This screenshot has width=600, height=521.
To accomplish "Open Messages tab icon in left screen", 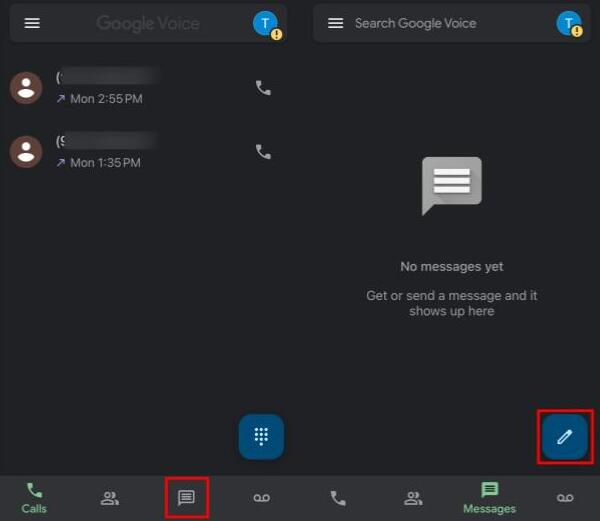I will click(x=186, y=497).
